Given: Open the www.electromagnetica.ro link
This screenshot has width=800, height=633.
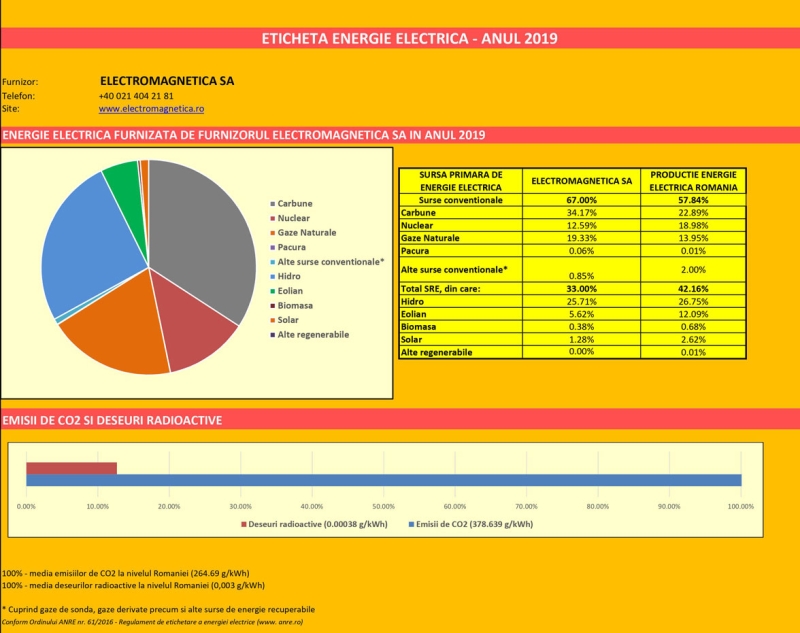Looking at the screenshot, I should coord(151,109).
